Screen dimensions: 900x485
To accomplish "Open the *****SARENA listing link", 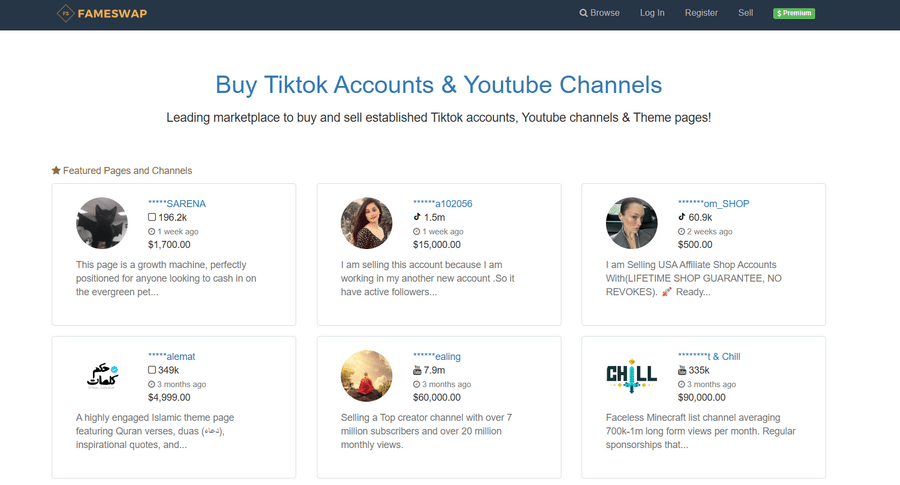I will [x=177, y=204].
